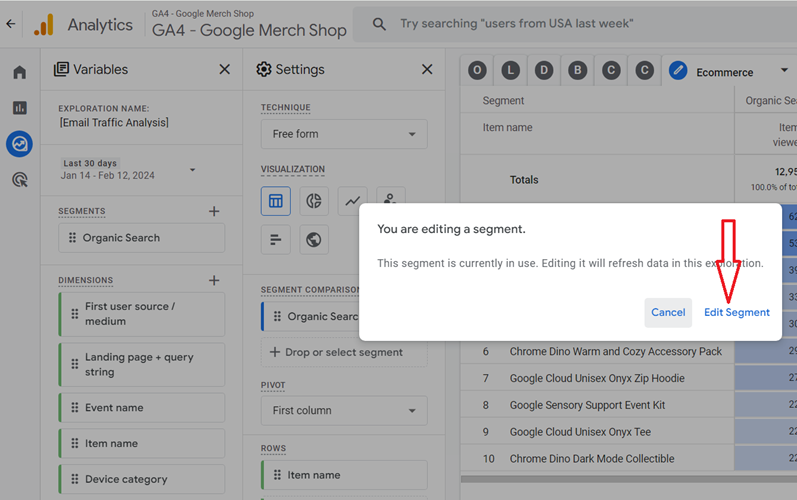The width and height of the screenshot is (797, 500).
Task: Click the Analytics logo icon
Action: tap(44, 25)
